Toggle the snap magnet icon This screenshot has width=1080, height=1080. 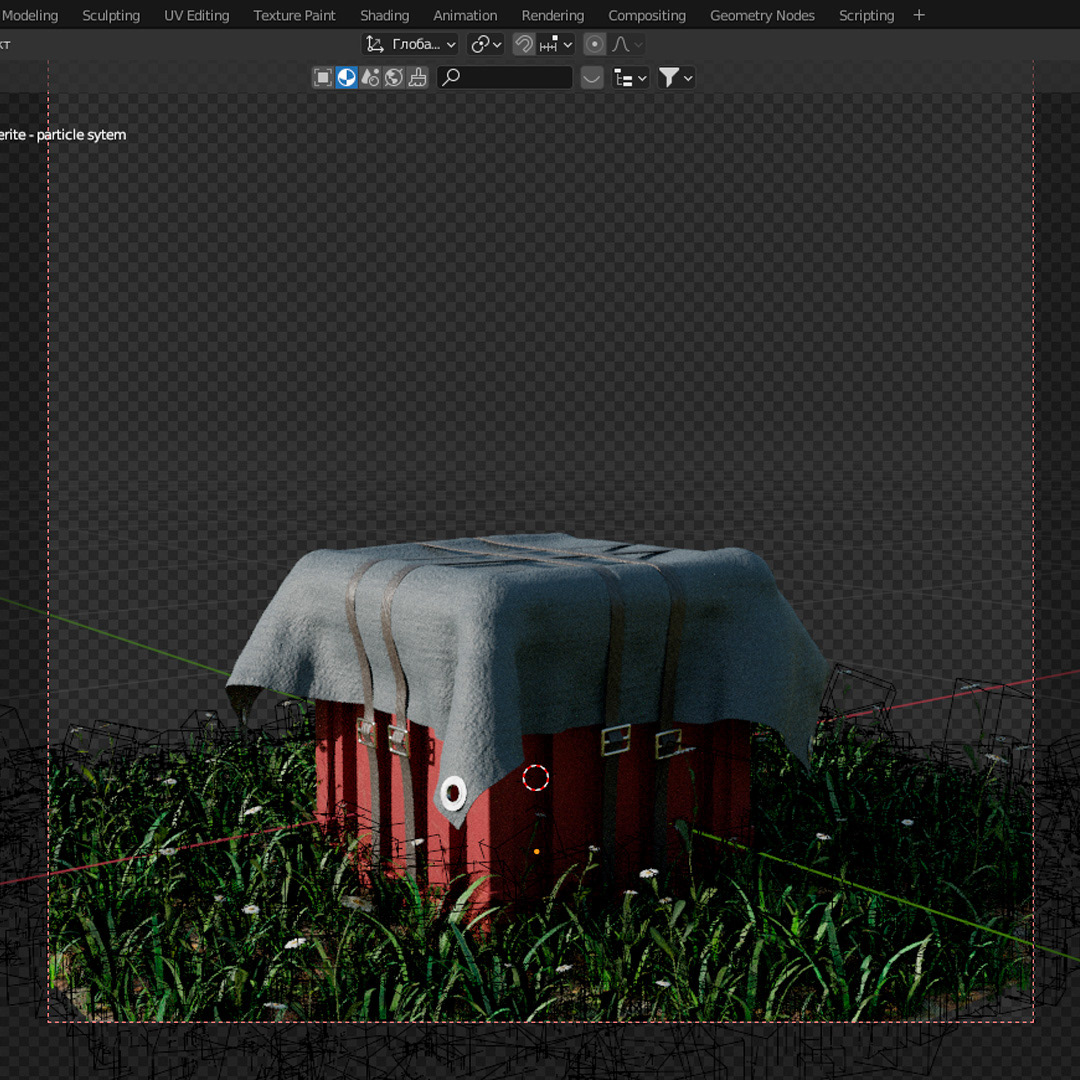[523, 44]
